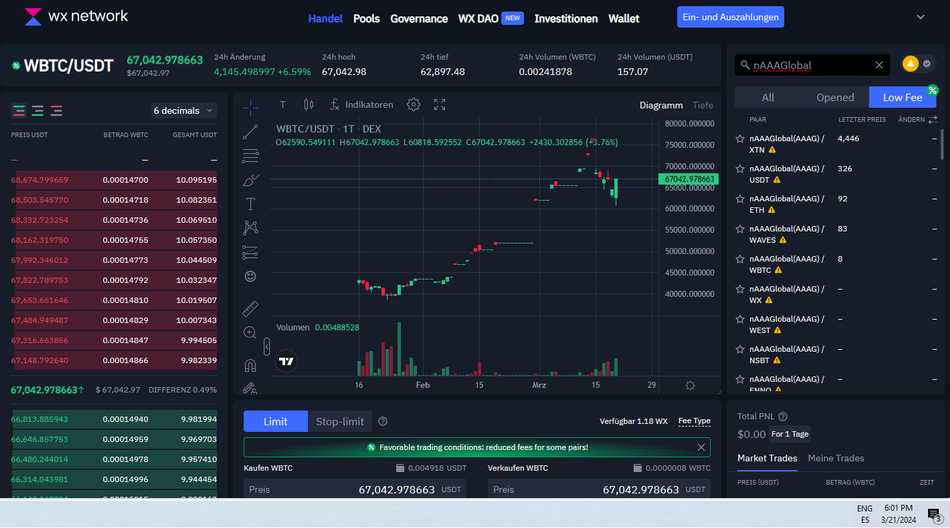Screen dimensions: 950x528
Task: Open the For 1 Tage period selector
Action: coord(789,434)
